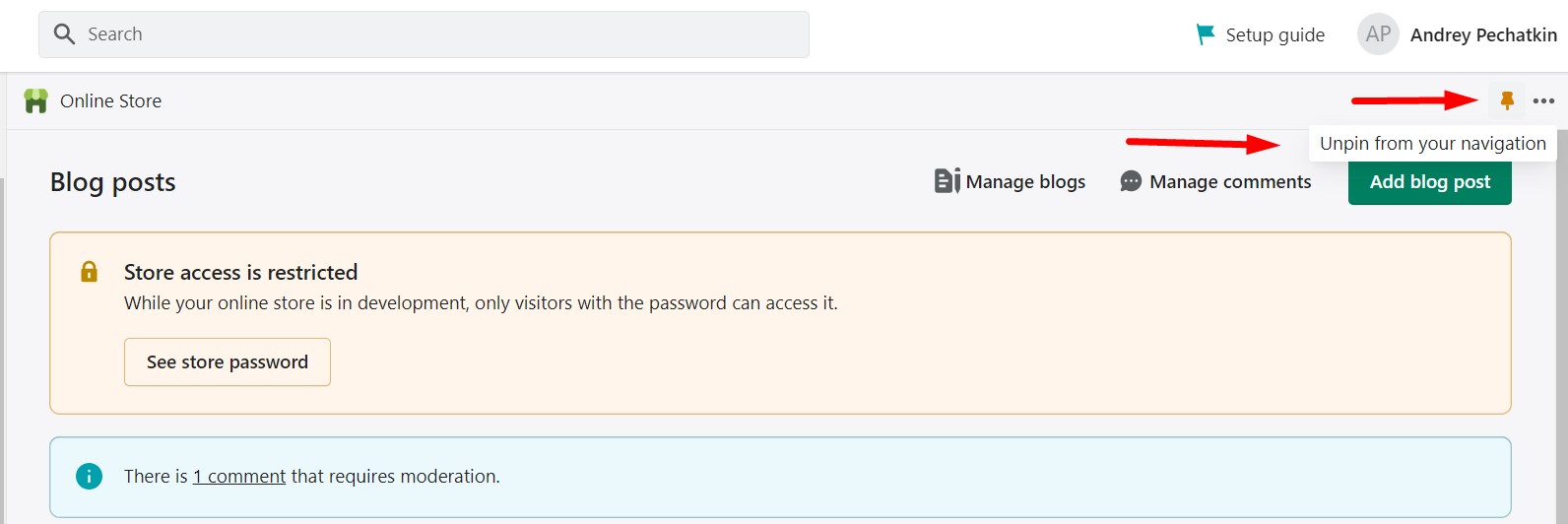Screen dimensions: 1568x524
Task: Select the Online Store title
Action: [x=110, y=100]
